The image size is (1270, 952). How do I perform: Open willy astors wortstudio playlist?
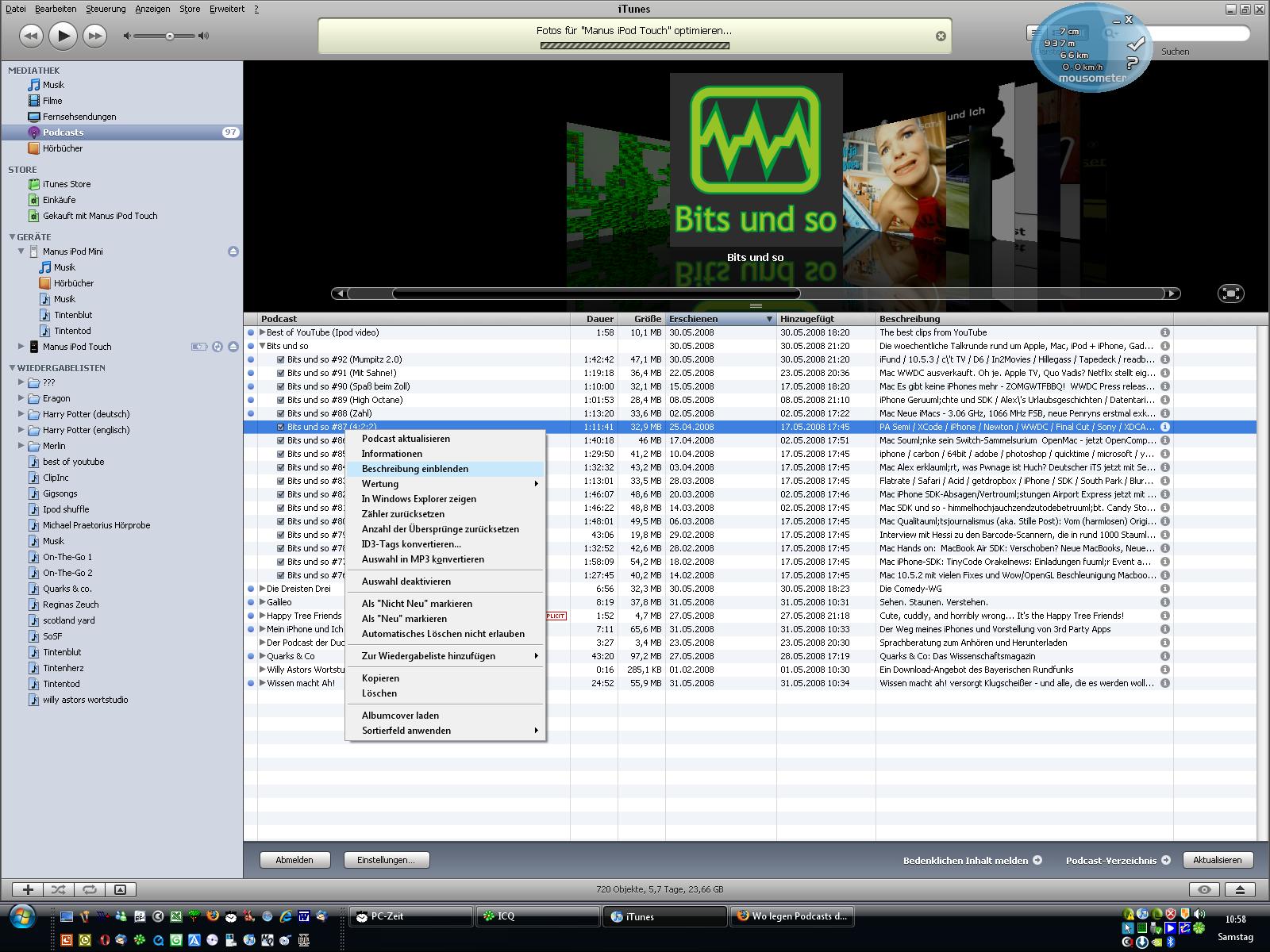[x=85, y=700]
